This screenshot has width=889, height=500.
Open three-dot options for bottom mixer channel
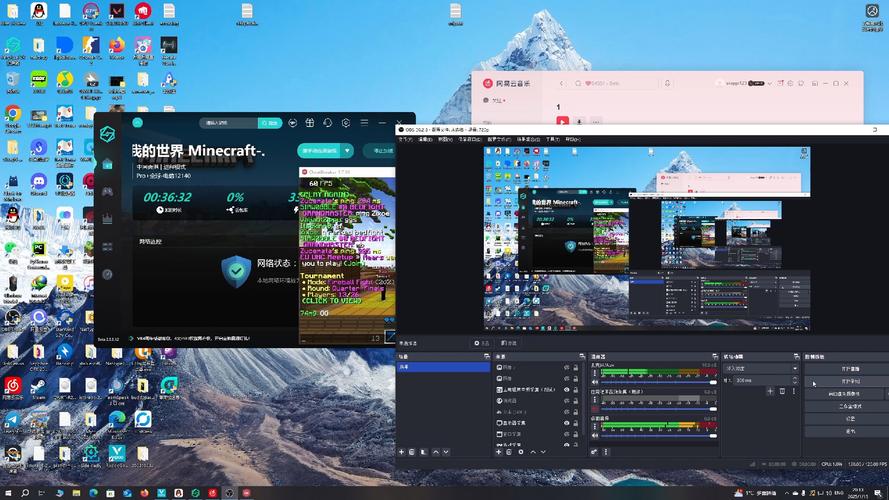594,426
